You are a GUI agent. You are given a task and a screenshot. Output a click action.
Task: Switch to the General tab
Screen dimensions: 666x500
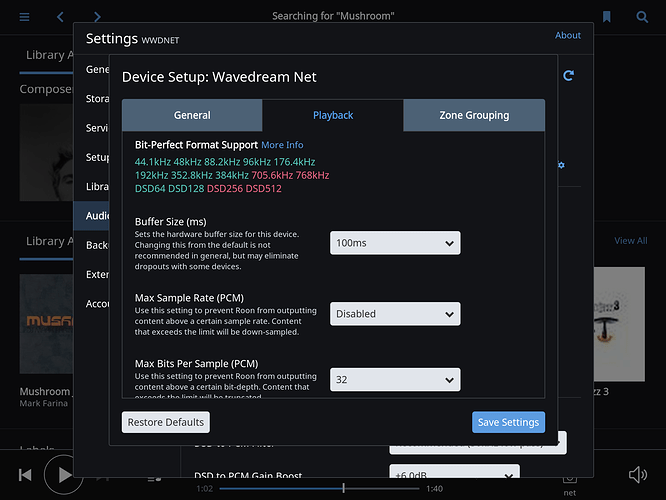point(192,115)
